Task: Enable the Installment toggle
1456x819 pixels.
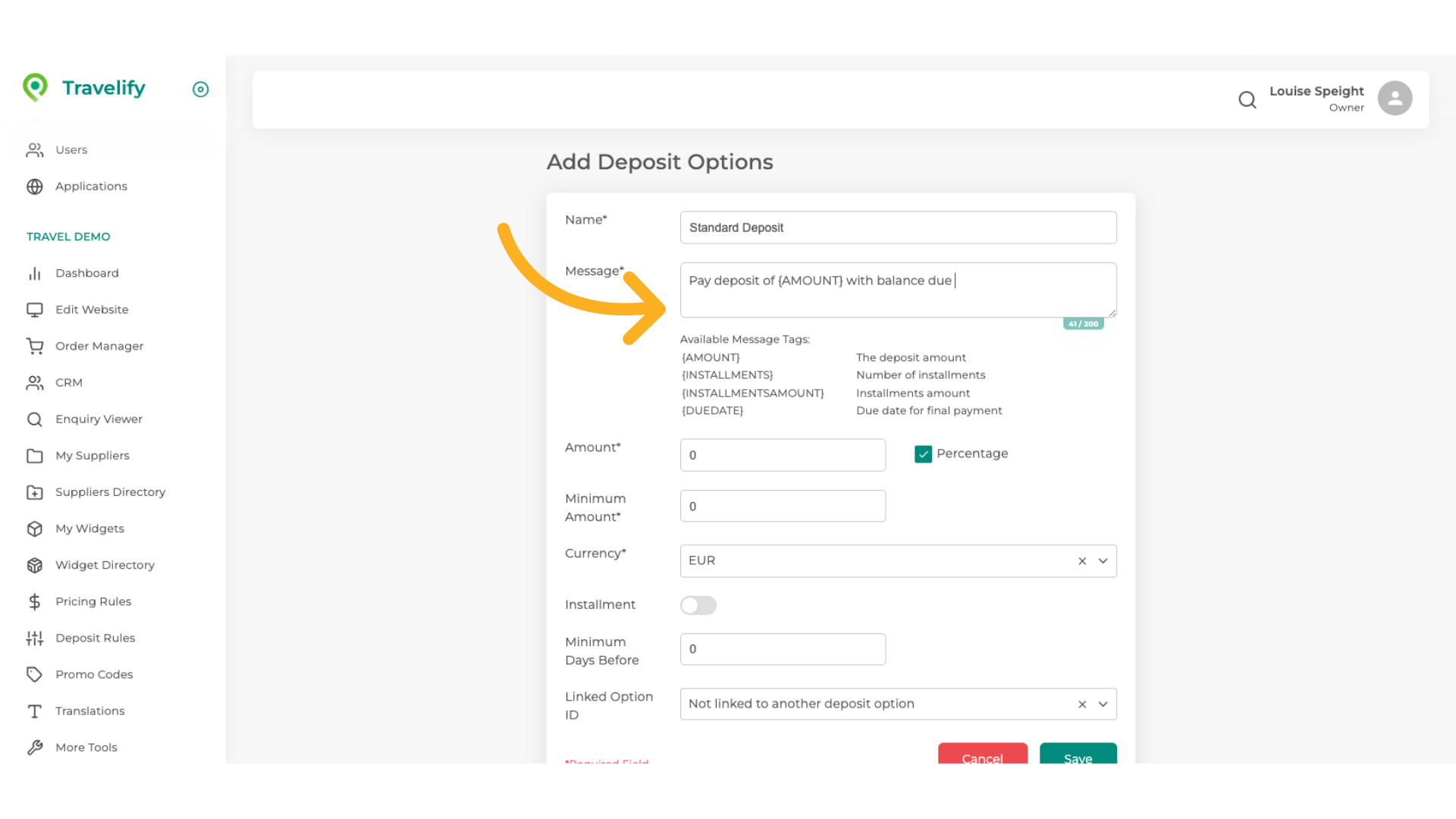Action: (x=698, y=605)
